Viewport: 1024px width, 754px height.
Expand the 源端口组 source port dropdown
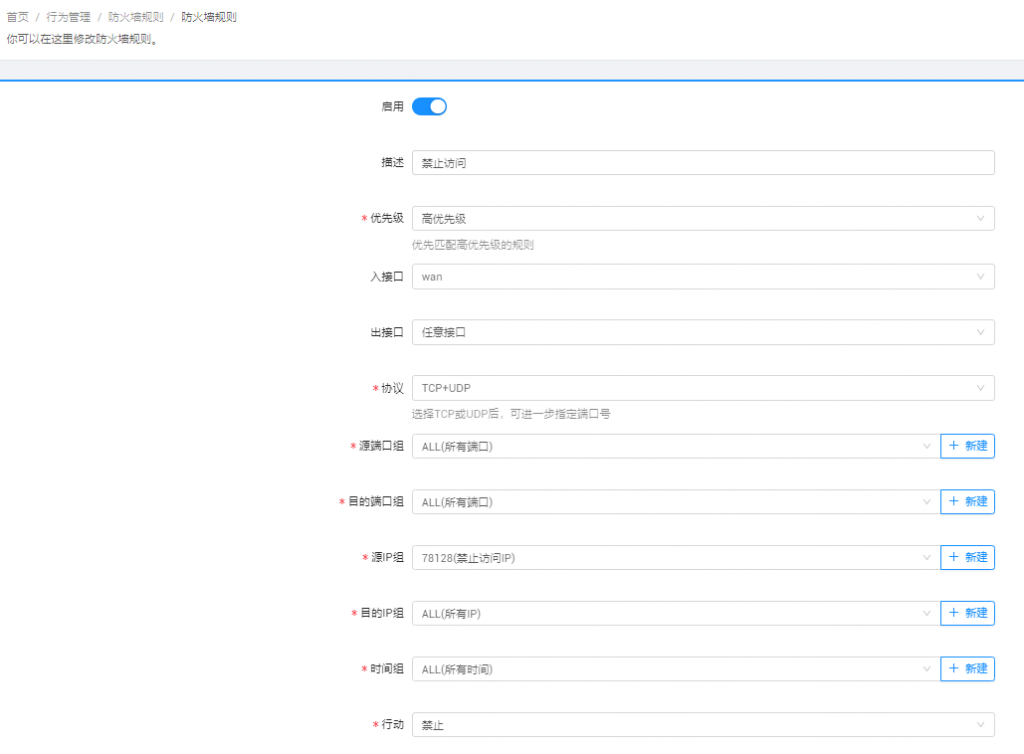(675, 446)
